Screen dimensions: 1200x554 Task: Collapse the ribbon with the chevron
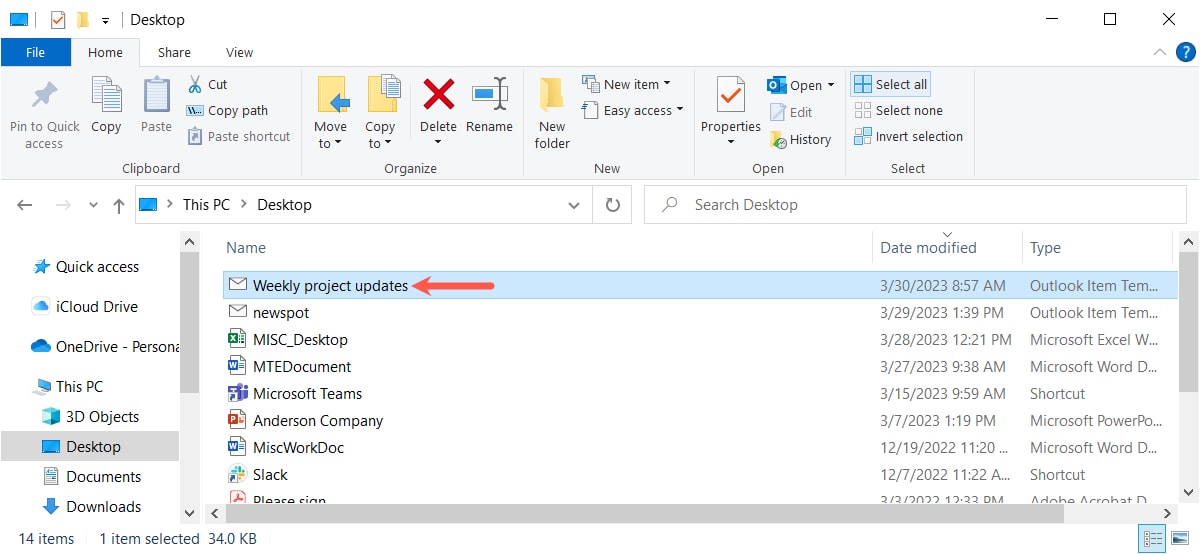point(1160,52)
